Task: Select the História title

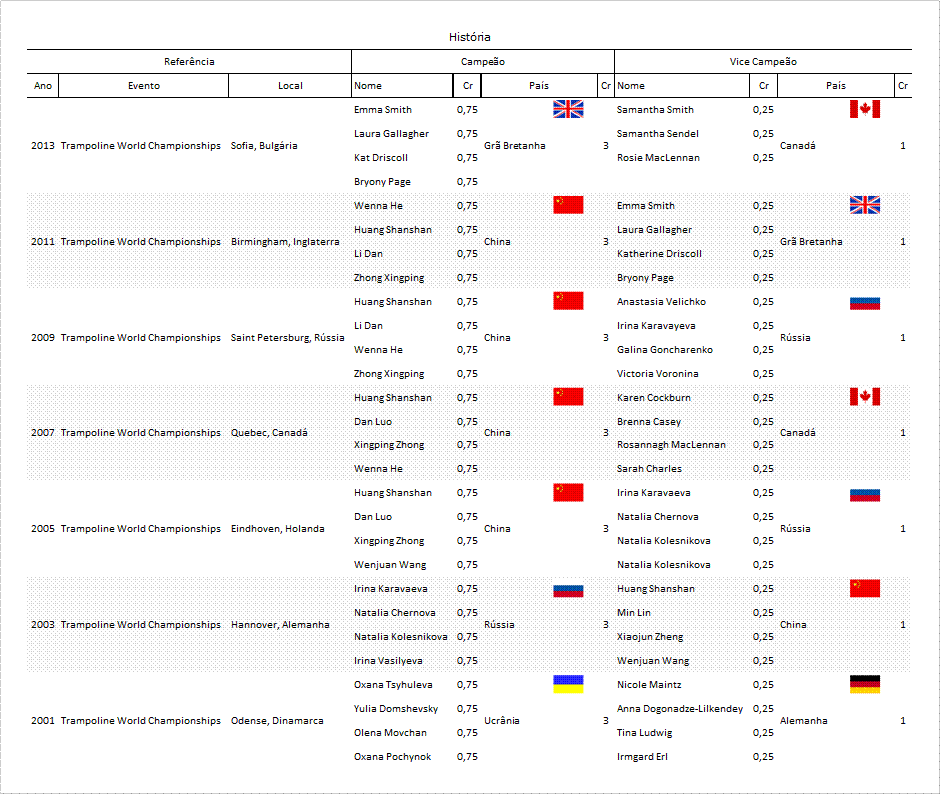Action: 469,37
